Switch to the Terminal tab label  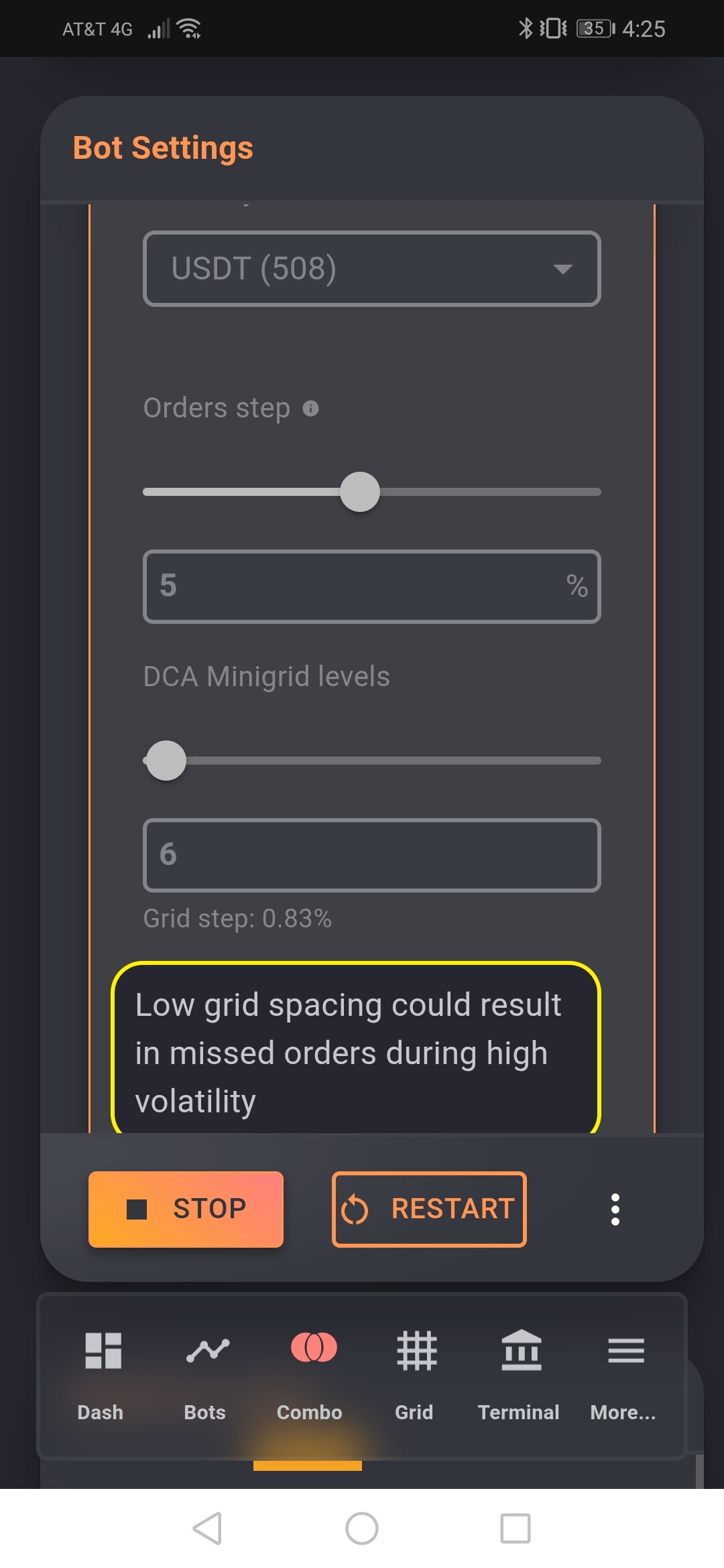(x=518, y=1413)
